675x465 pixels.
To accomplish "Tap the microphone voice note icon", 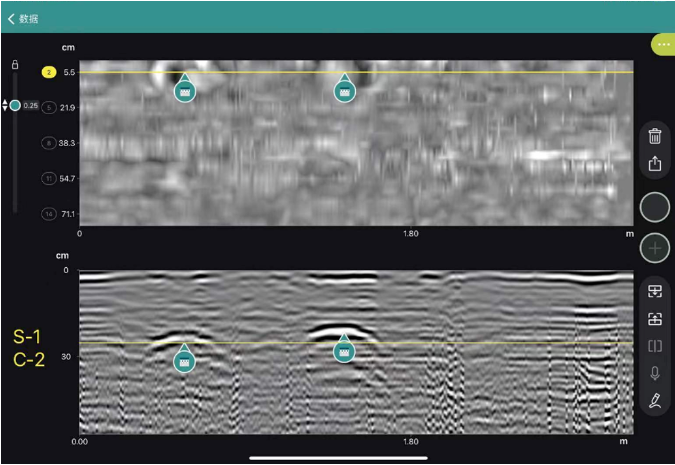I will [655, 374].
